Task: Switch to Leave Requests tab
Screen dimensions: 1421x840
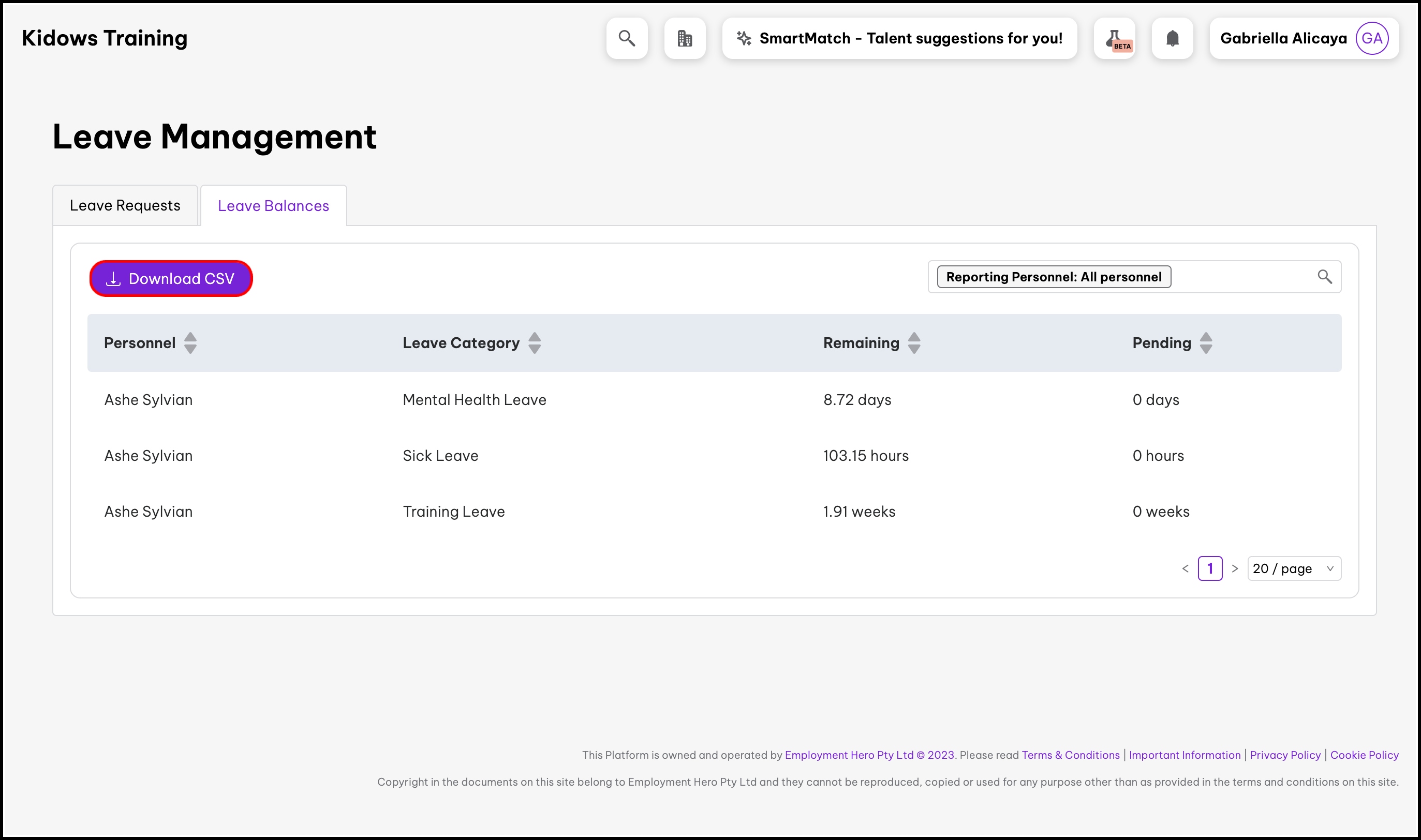Action: [125, 205]
